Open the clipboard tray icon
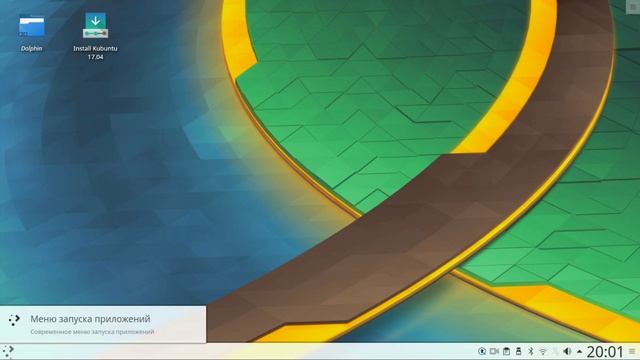Image resolution: width=640 pixels, height=360 pixels. point(507,351)
